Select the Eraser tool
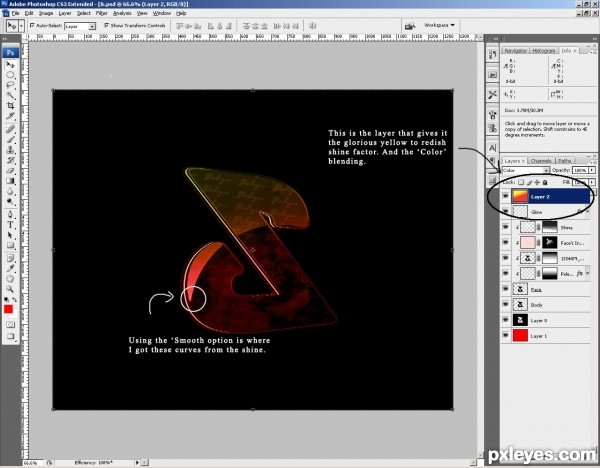This screenshot has width=600, height=468. click(10, 171)
